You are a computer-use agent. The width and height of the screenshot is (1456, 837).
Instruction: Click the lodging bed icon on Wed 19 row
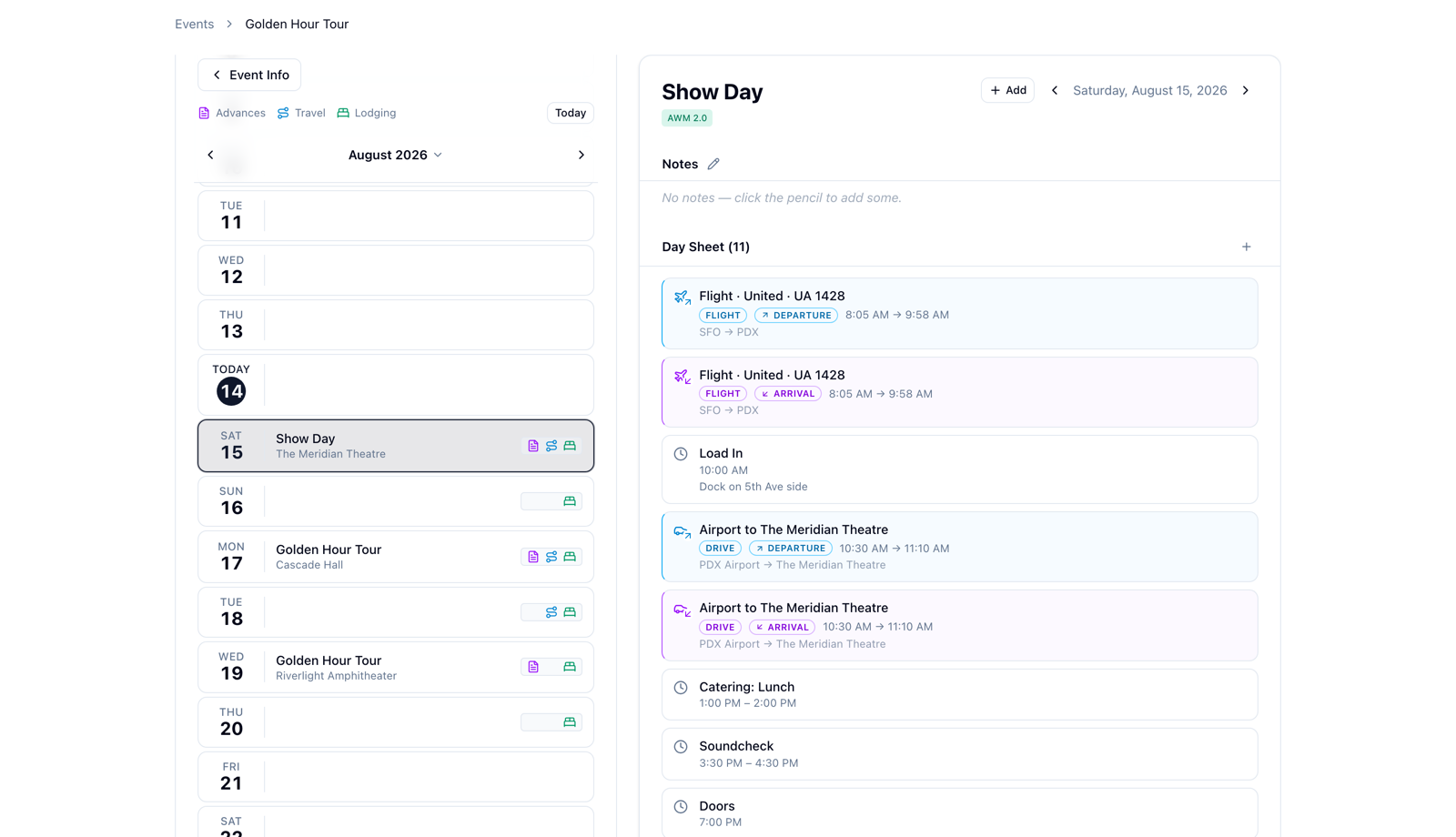point(570,667)
